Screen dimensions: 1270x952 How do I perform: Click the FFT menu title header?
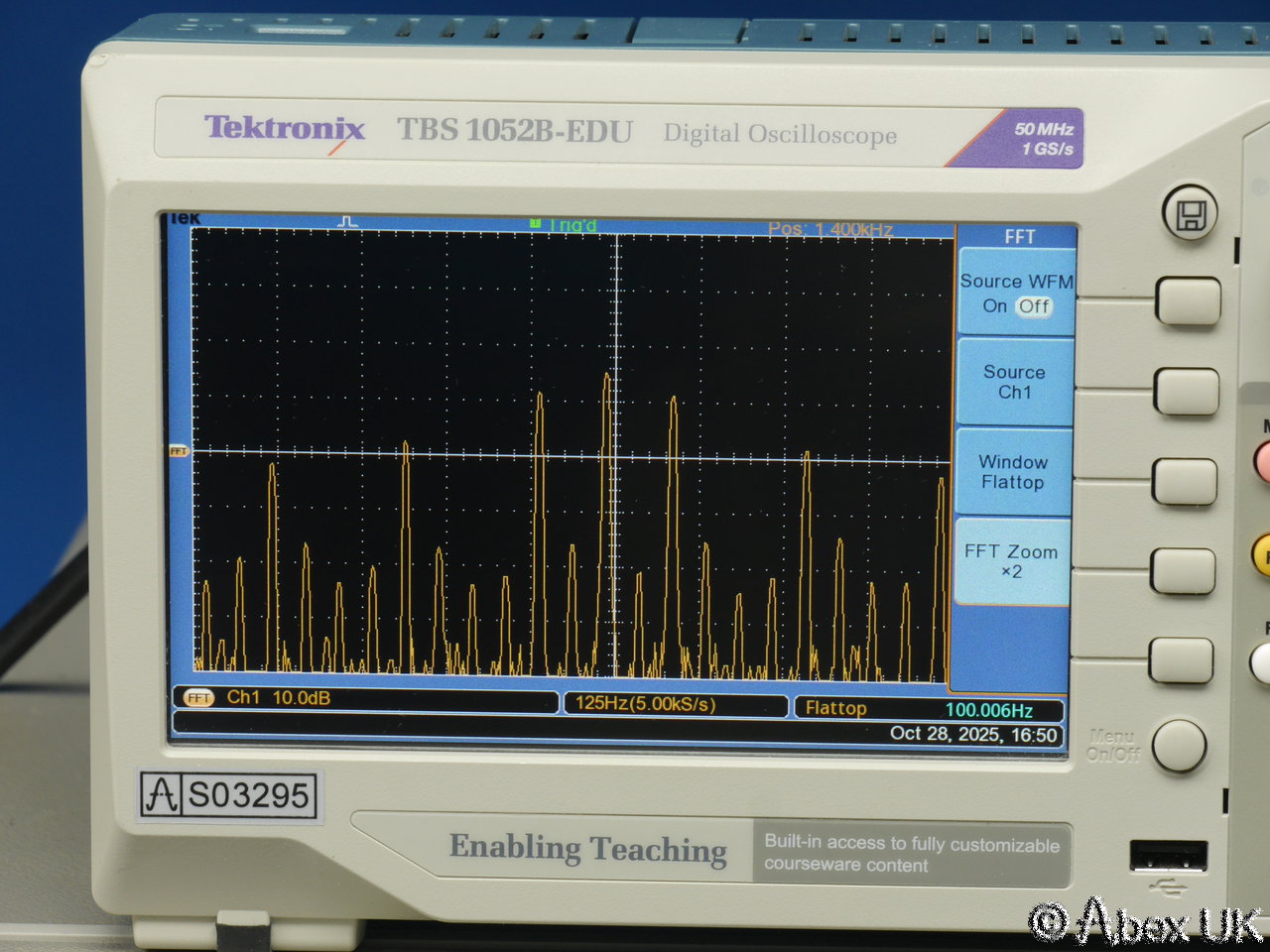[x=1019, y=237]
